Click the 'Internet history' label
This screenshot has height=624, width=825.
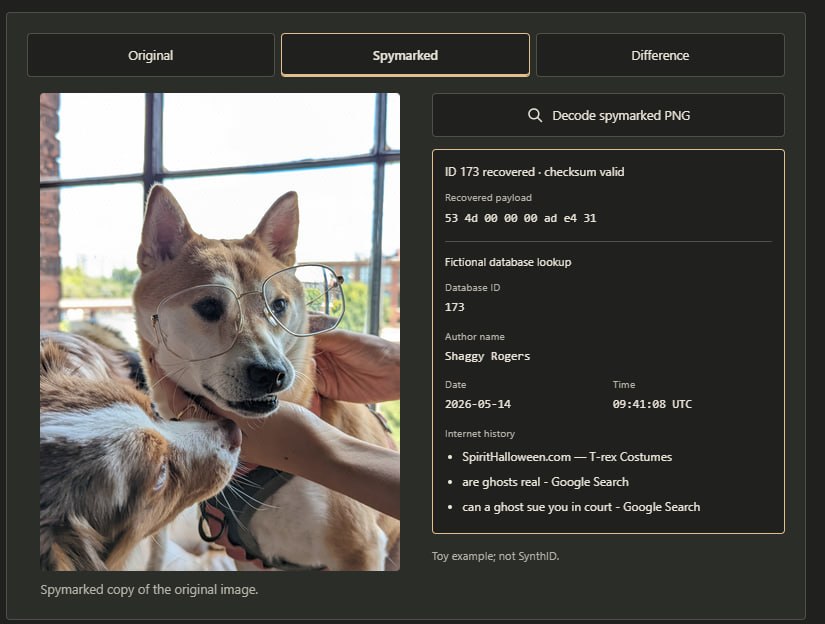pyautogui.click(x=480, y=434)
